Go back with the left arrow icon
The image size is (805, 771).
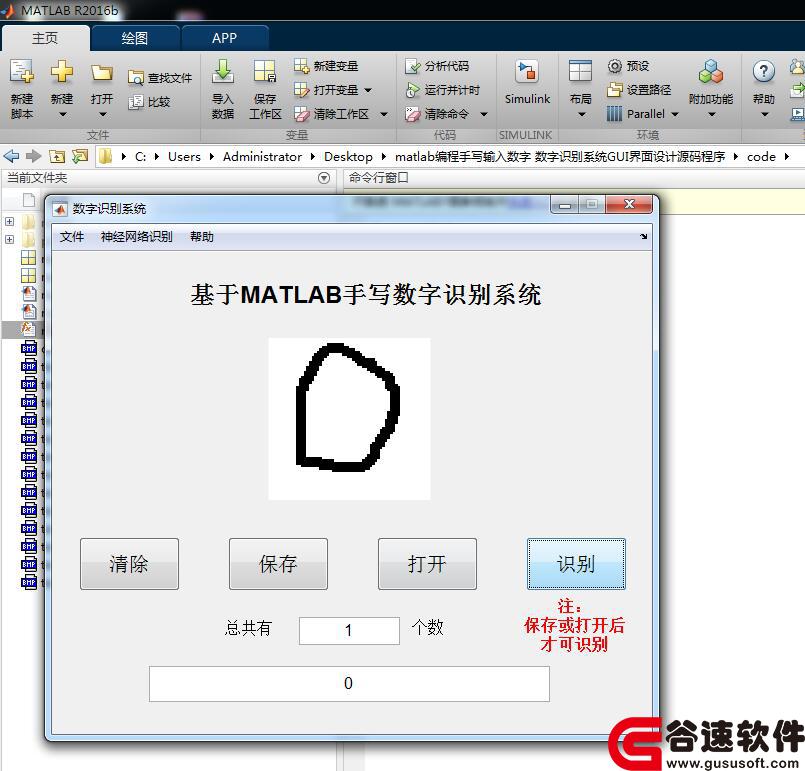(11, 156)
